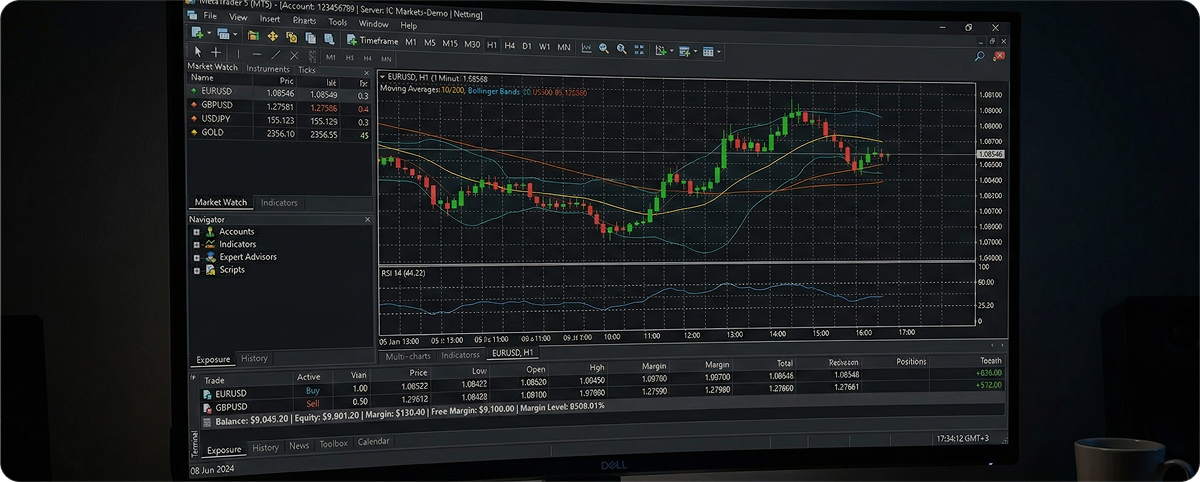This screenshot has width=1200, height=482.
Task: Open the chart layout dropdown arrow
Action: tap(720, 52)
